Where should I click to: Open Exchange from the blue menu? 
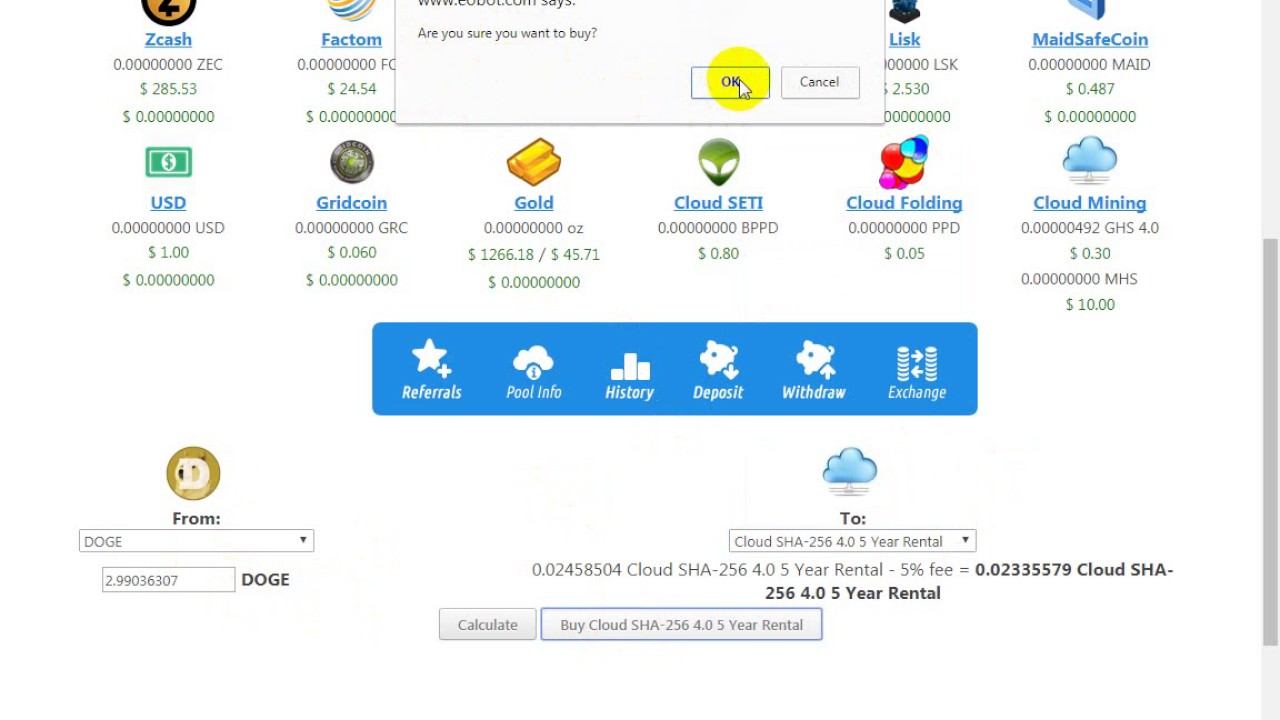tap(916, 372)
